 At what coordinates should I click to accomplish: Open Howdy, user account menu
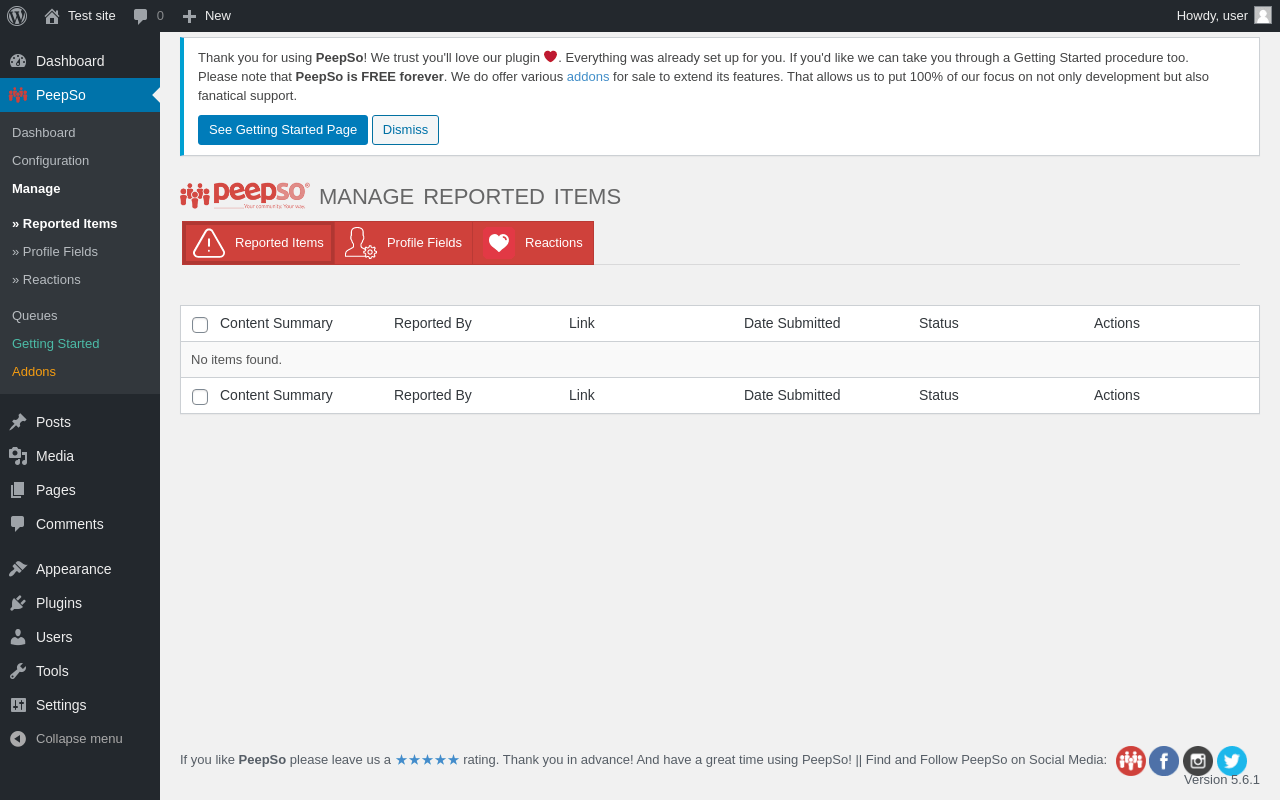click(1224, 16)
